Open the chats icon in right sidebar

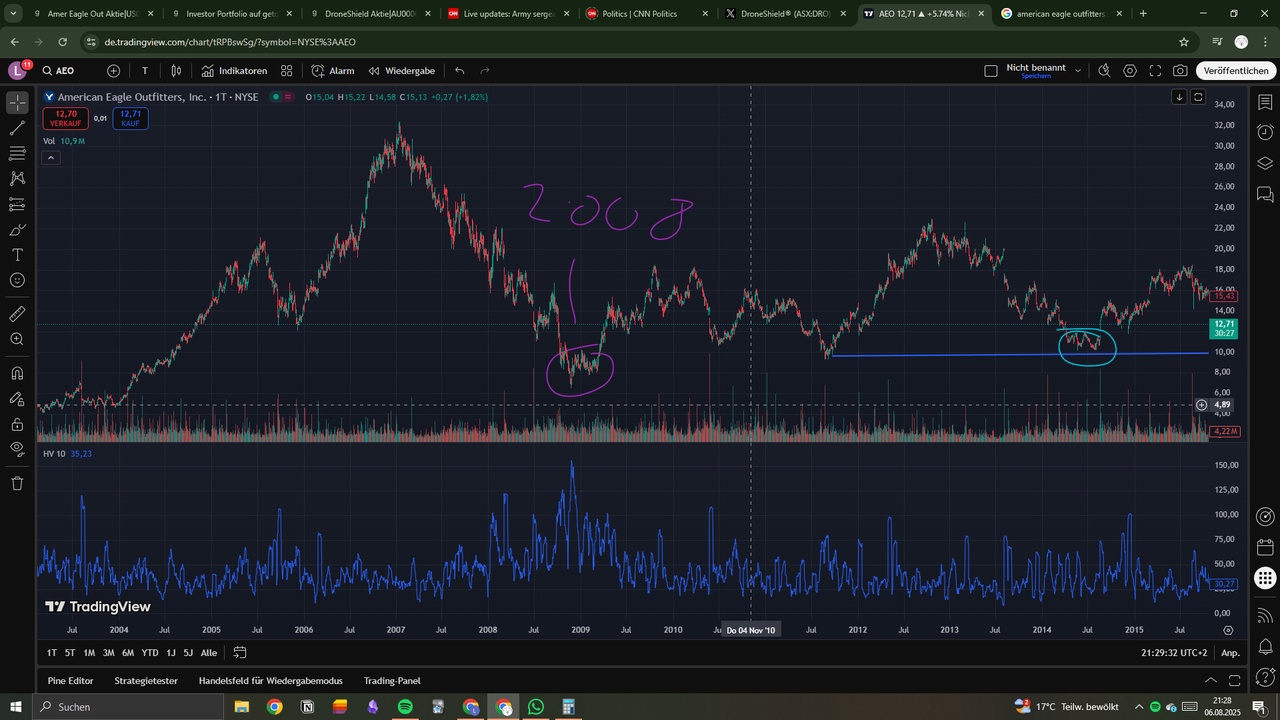coord(1265,194)
